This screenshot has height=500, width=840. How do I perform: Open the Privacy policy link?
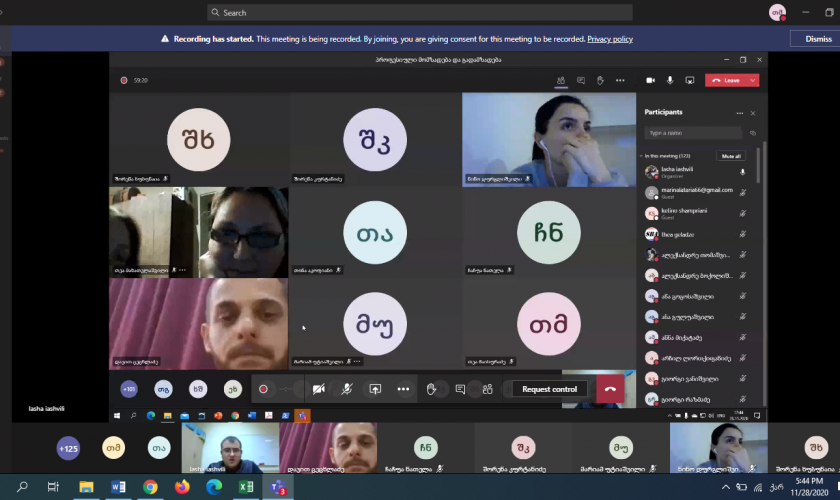[x=610, y=39]
